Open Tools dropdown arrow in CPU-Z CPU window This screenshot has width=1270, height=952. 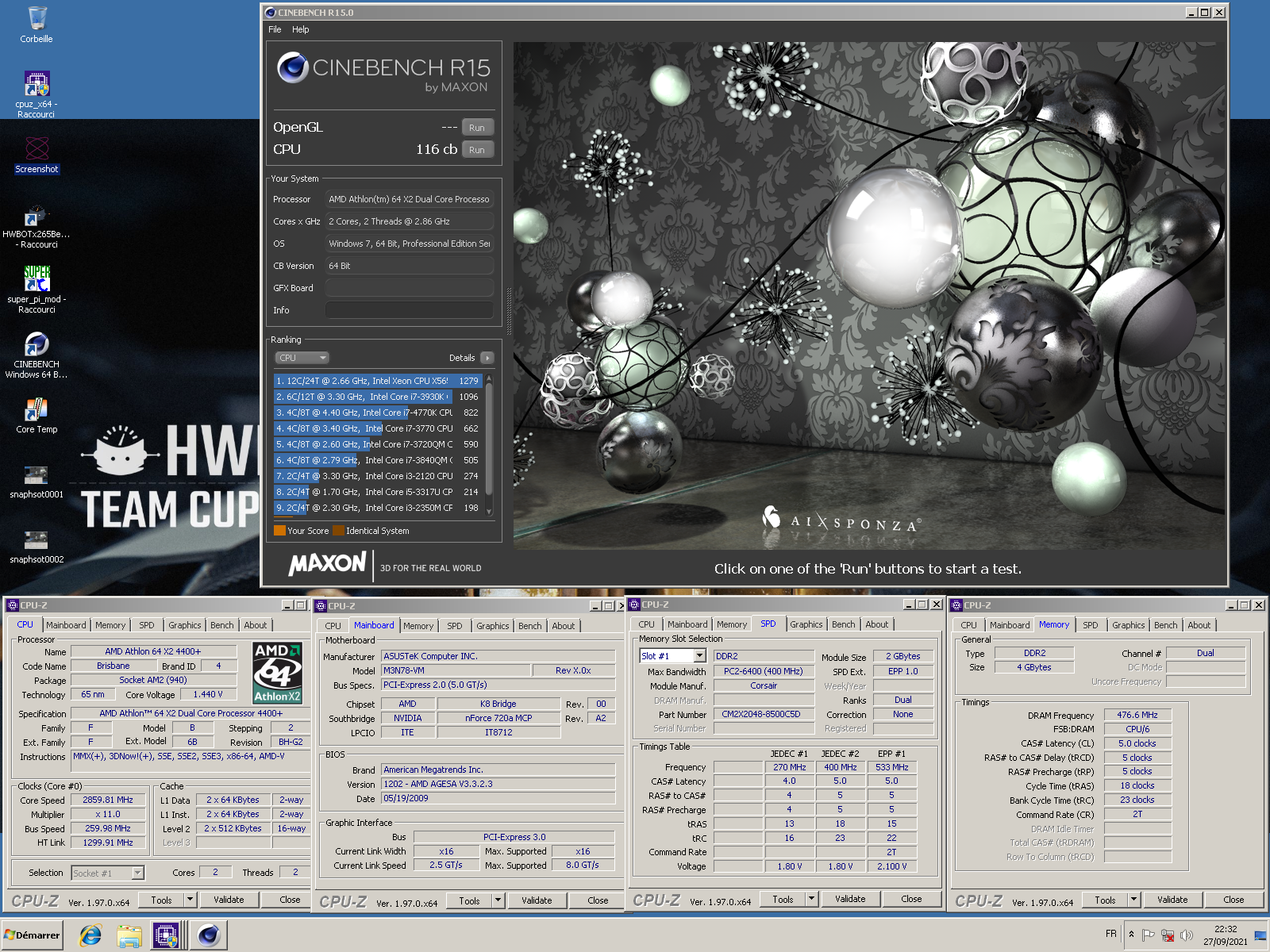pyautogui.click(x=190, y=900)
